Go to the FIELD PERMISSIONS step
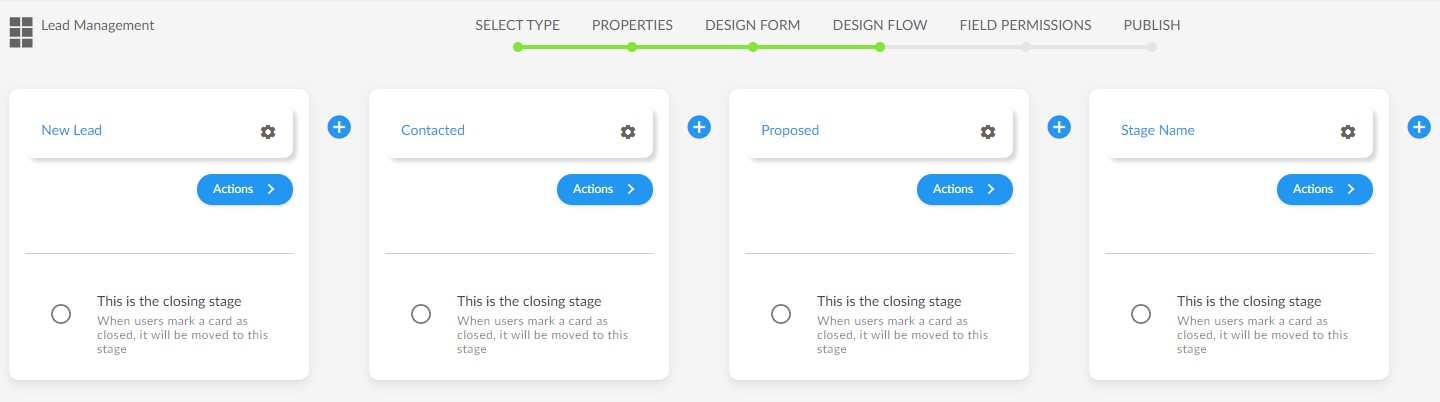 pos(1025,25)
